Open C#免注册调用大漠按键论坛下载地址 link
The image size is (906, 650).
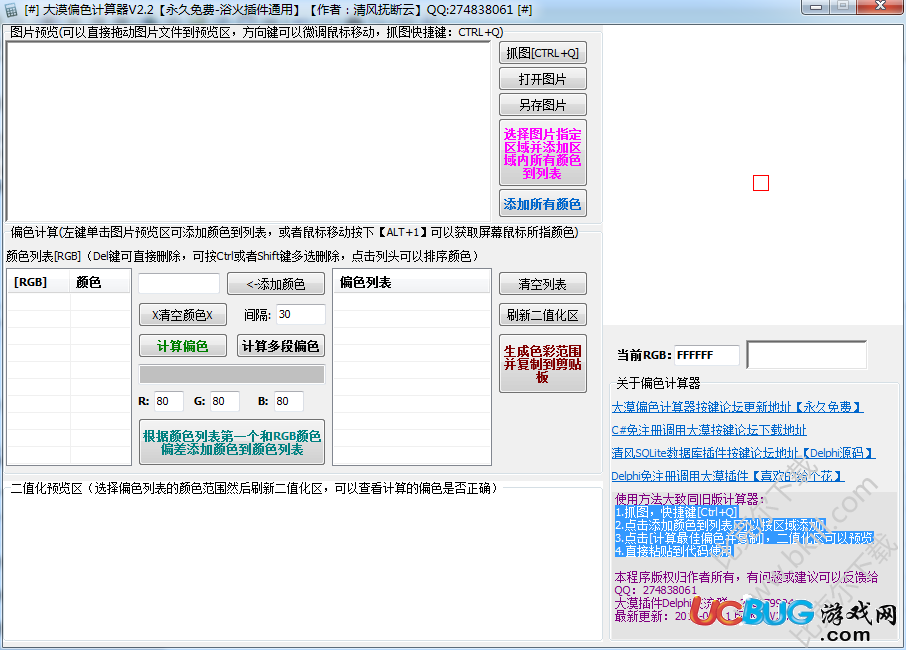709,430
